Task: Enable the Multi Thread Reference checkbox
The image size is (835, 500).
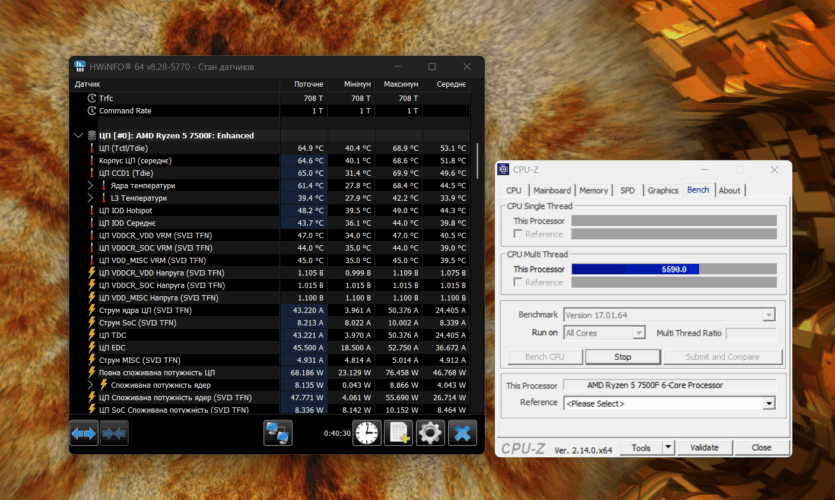Action: [x=517, y=282]
